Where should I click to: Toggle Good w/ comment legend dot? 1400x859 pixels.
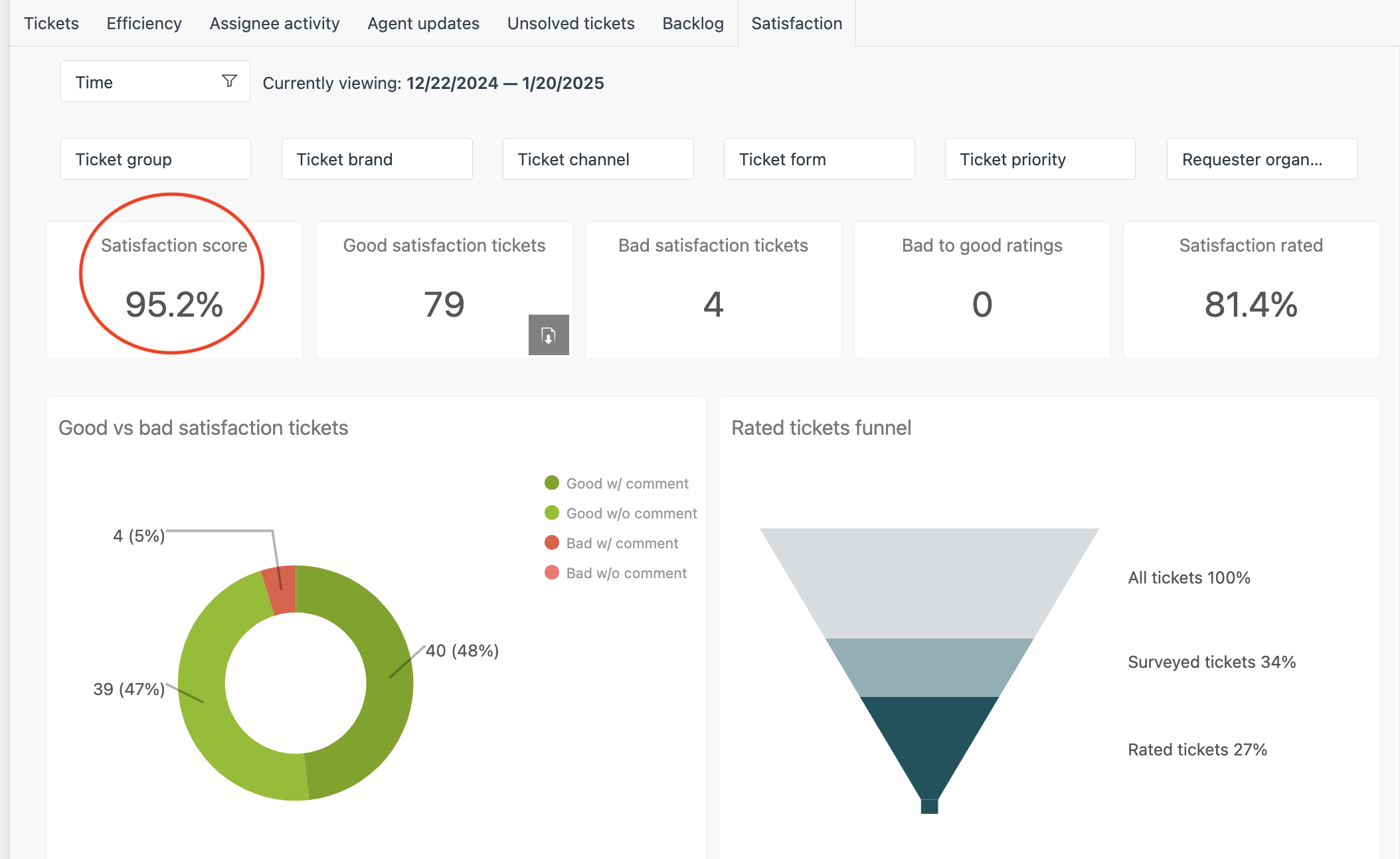point(552,483)
